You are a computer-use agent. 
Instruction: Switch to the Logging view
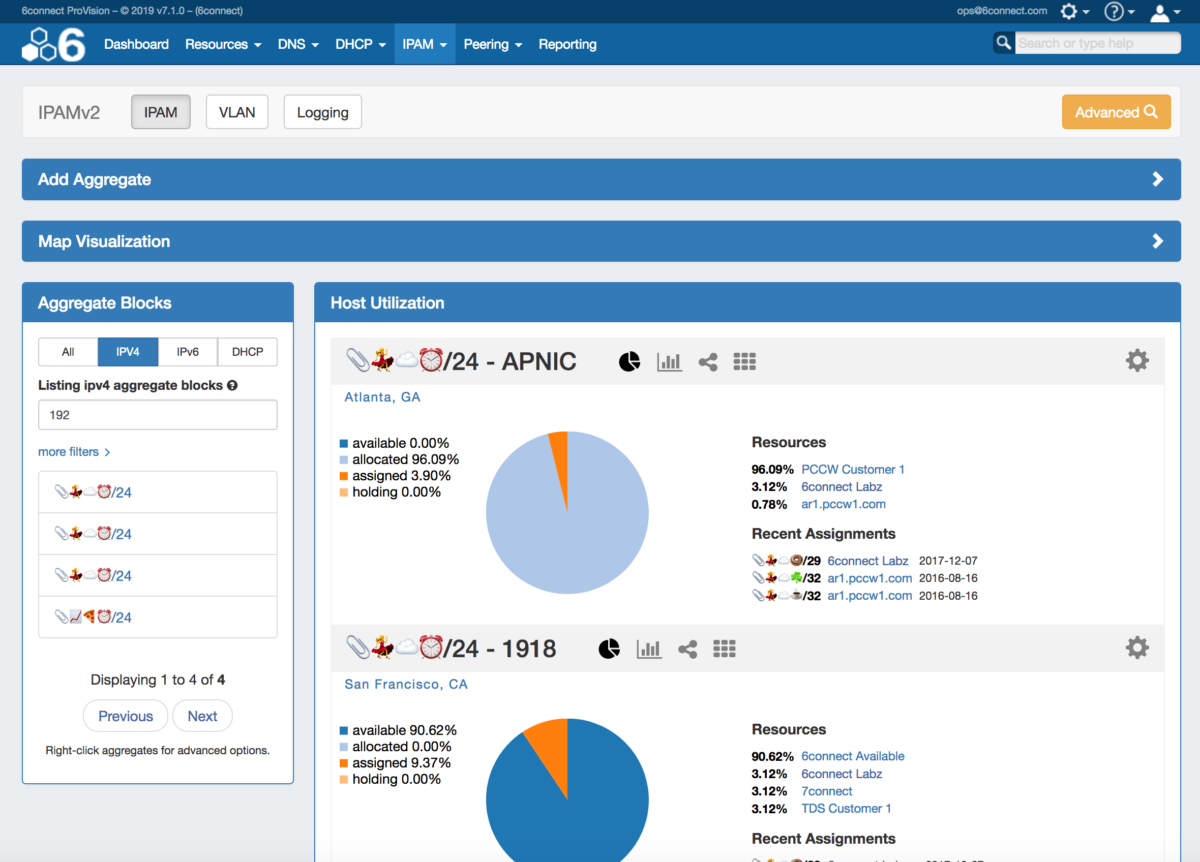coord(323,112)
